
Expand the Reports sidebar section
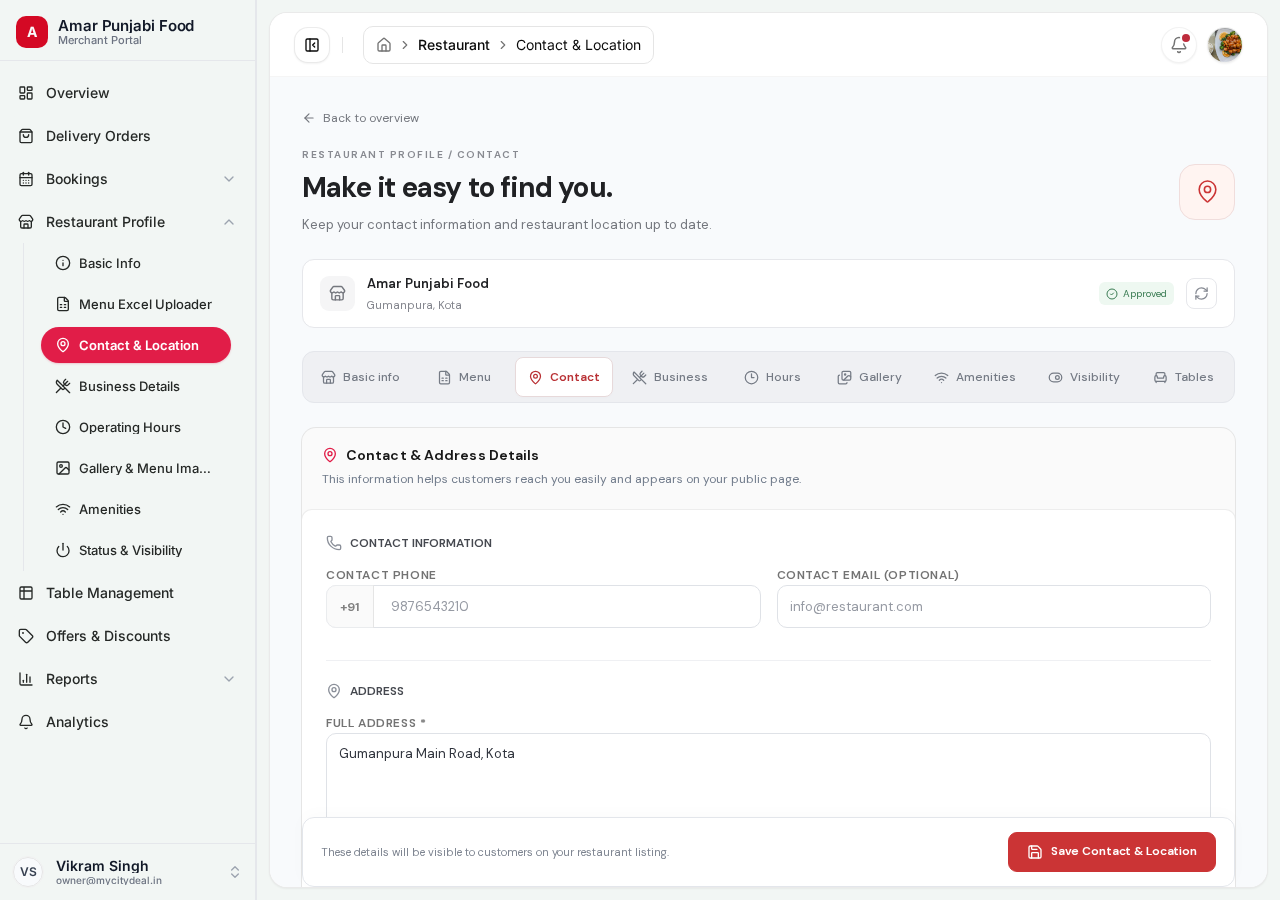click(128, 679)
